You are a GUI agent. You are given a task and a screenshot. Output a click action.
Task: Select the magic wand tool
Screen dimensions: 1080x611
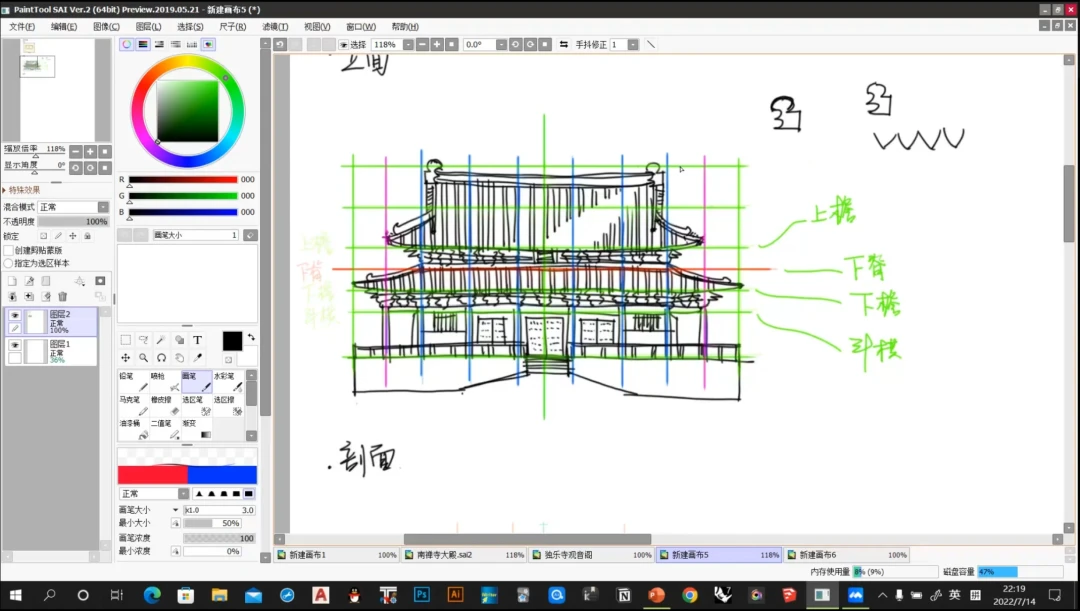161,340
